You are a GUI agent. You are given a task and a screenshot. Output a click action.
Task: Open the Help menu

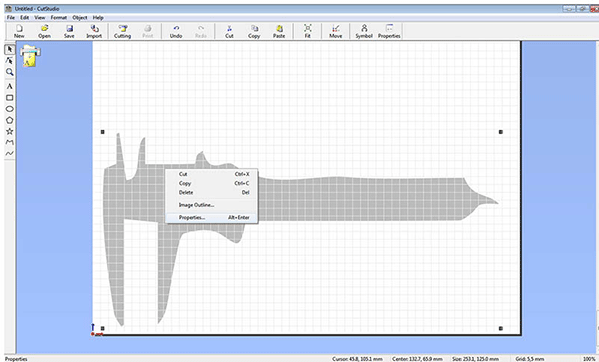[98, 18]
